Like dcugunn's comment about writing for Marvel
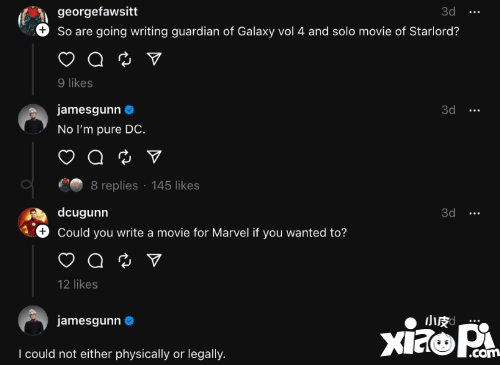Image resolution: width=500 pixels, height=365 pixels. pos(66,260)
